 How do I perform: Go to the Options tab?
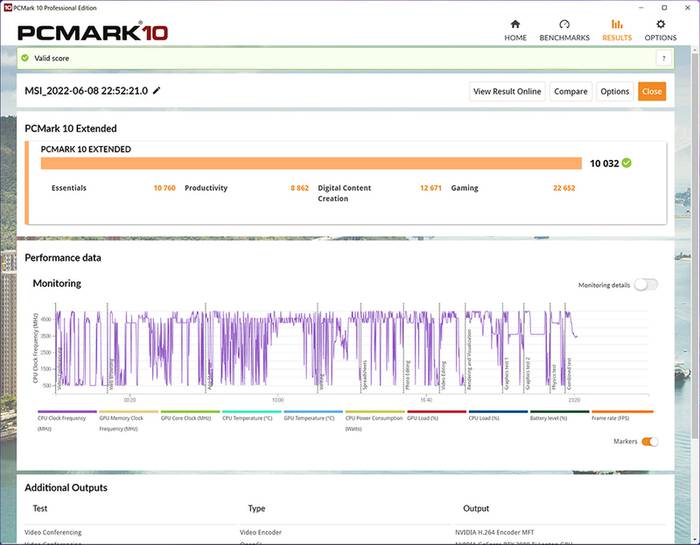pos(660,30)
